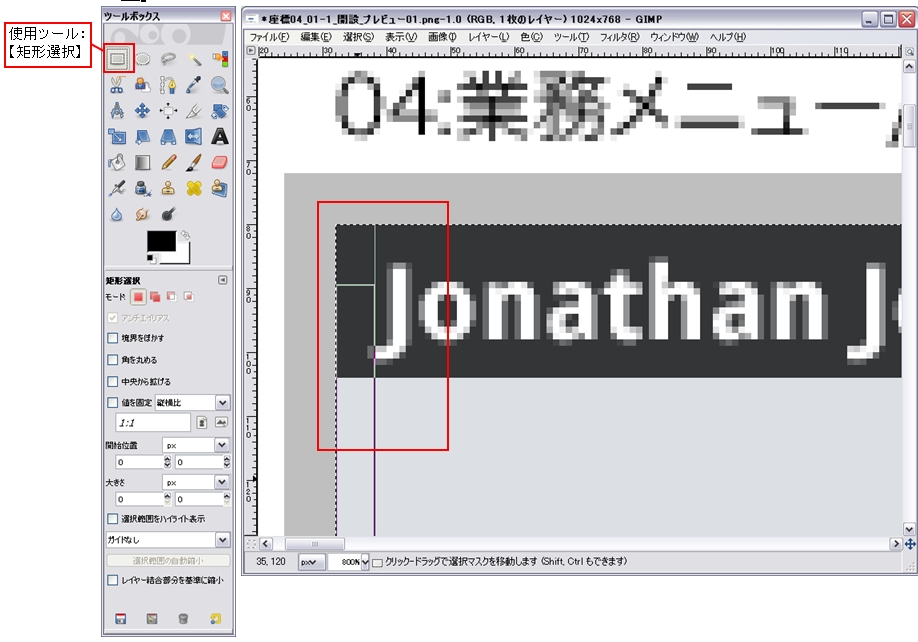Open the レイヤー menu
Viewport: 918px width, 642px height.
(x=488, y=37)
